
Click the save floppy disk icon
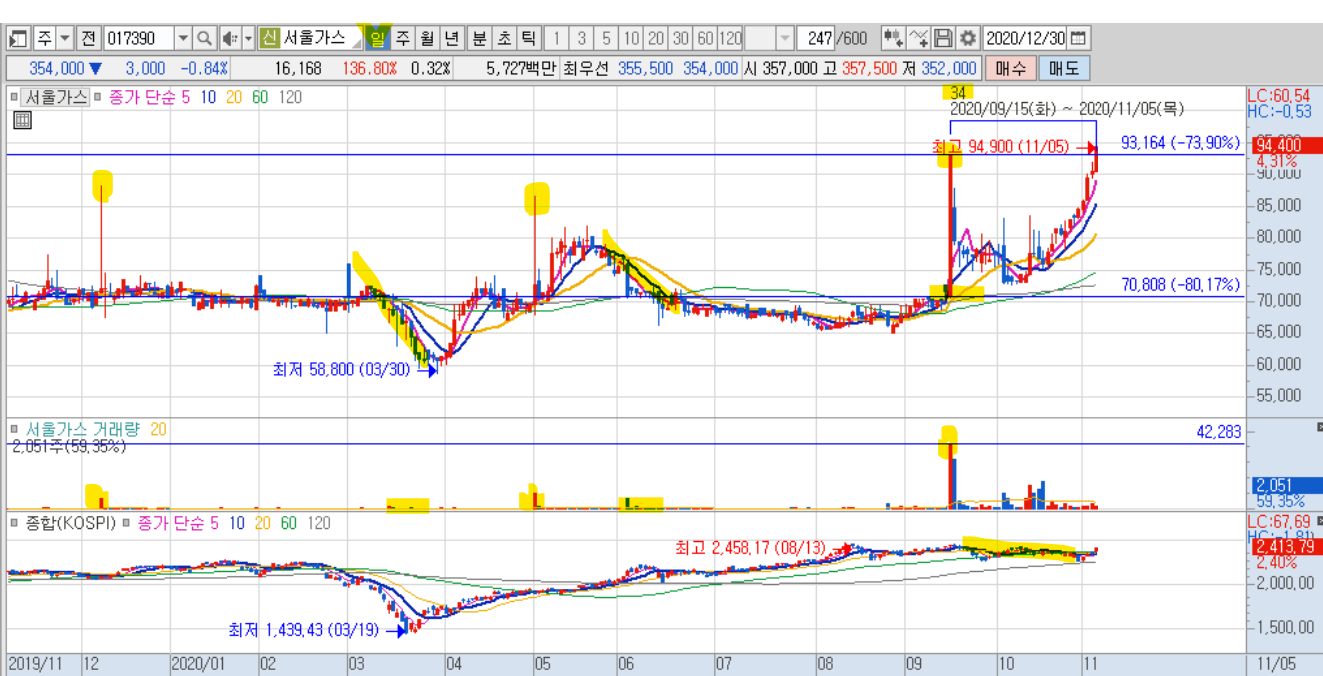(x=943, y=38)
